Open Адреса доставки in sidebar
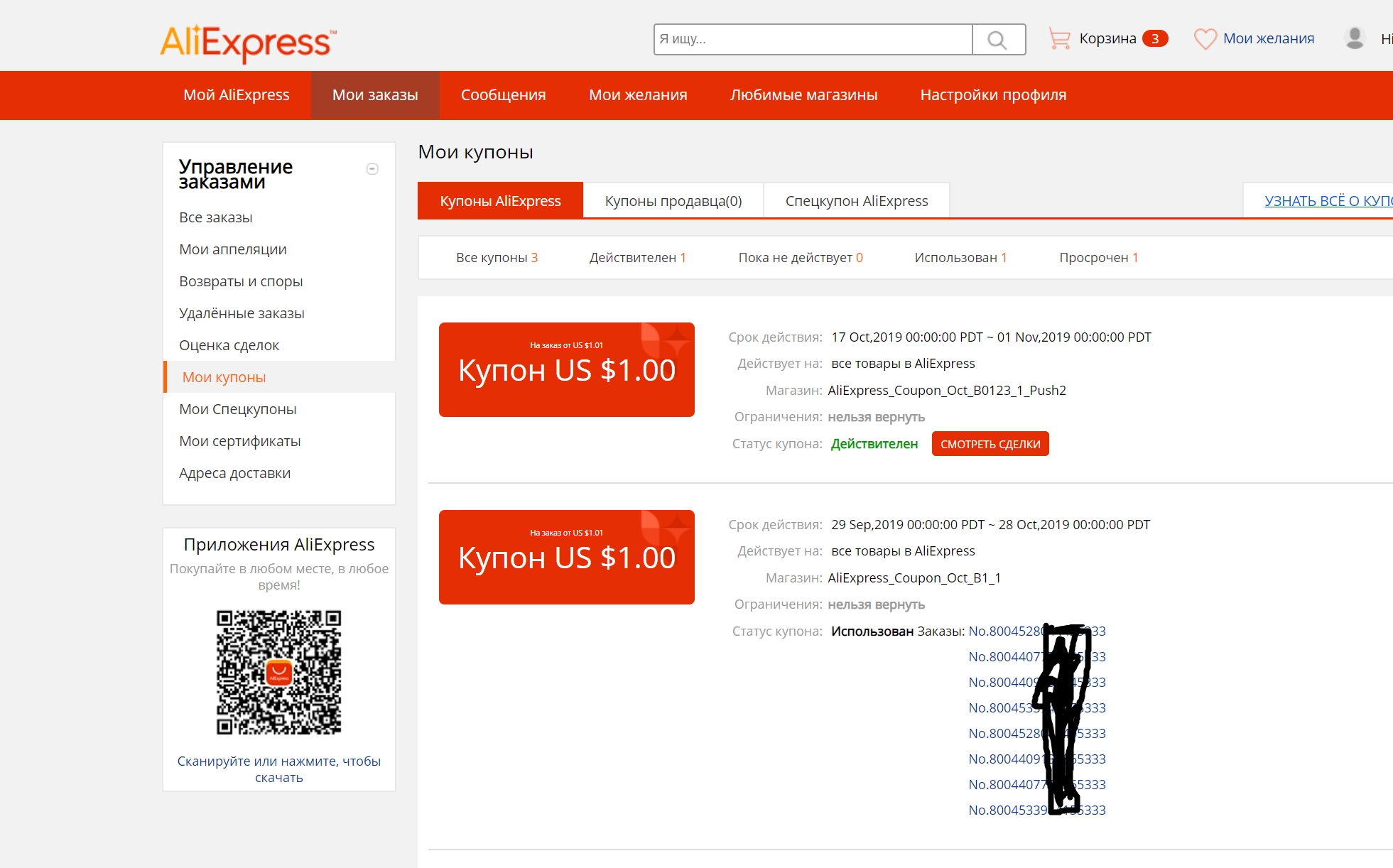Screen dimensions: 1393x868 pos(235,473)
